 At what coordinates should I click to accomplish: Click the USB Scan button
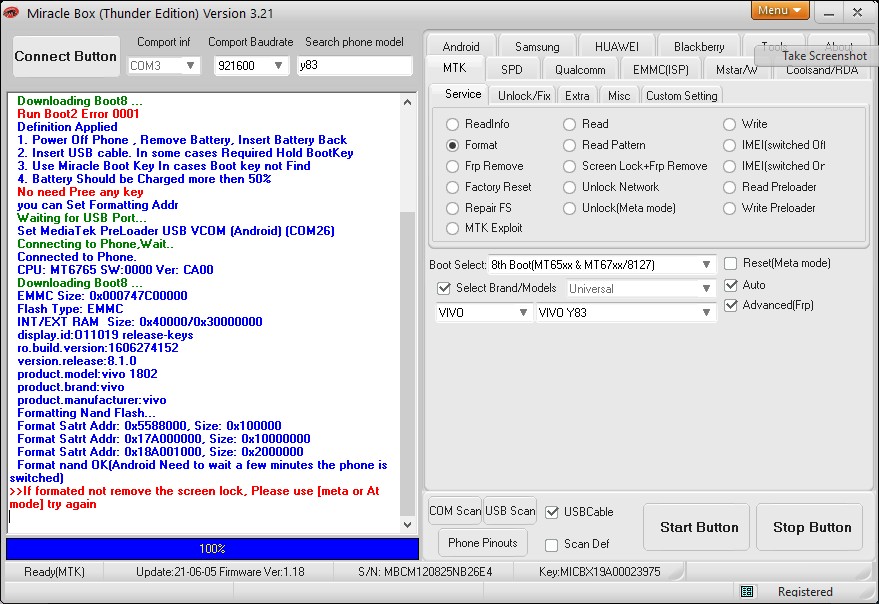click(510, 511)
